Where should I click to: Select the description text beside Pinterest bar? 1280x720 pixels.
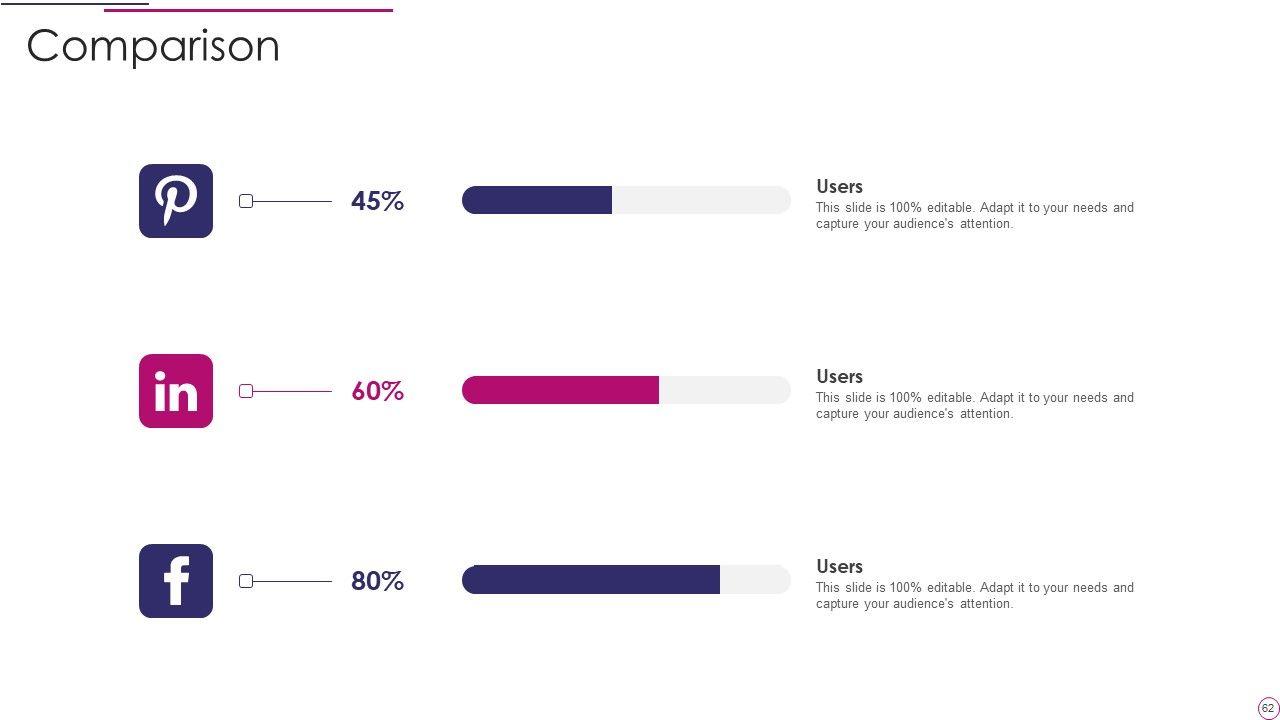(974, 216)
